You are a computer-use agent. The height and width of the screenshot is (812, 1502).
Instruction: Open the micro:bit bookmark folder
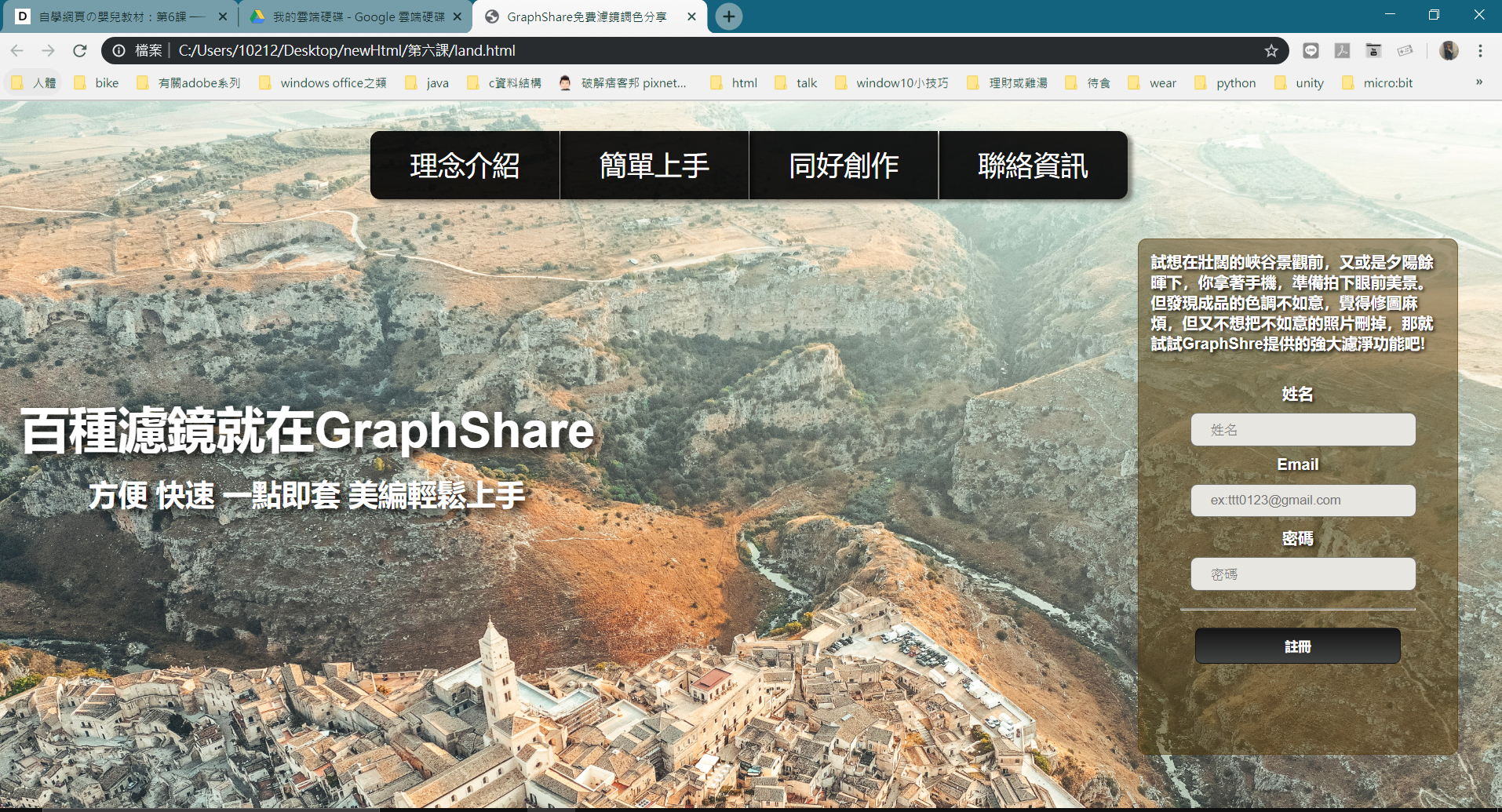[1378, 83]
